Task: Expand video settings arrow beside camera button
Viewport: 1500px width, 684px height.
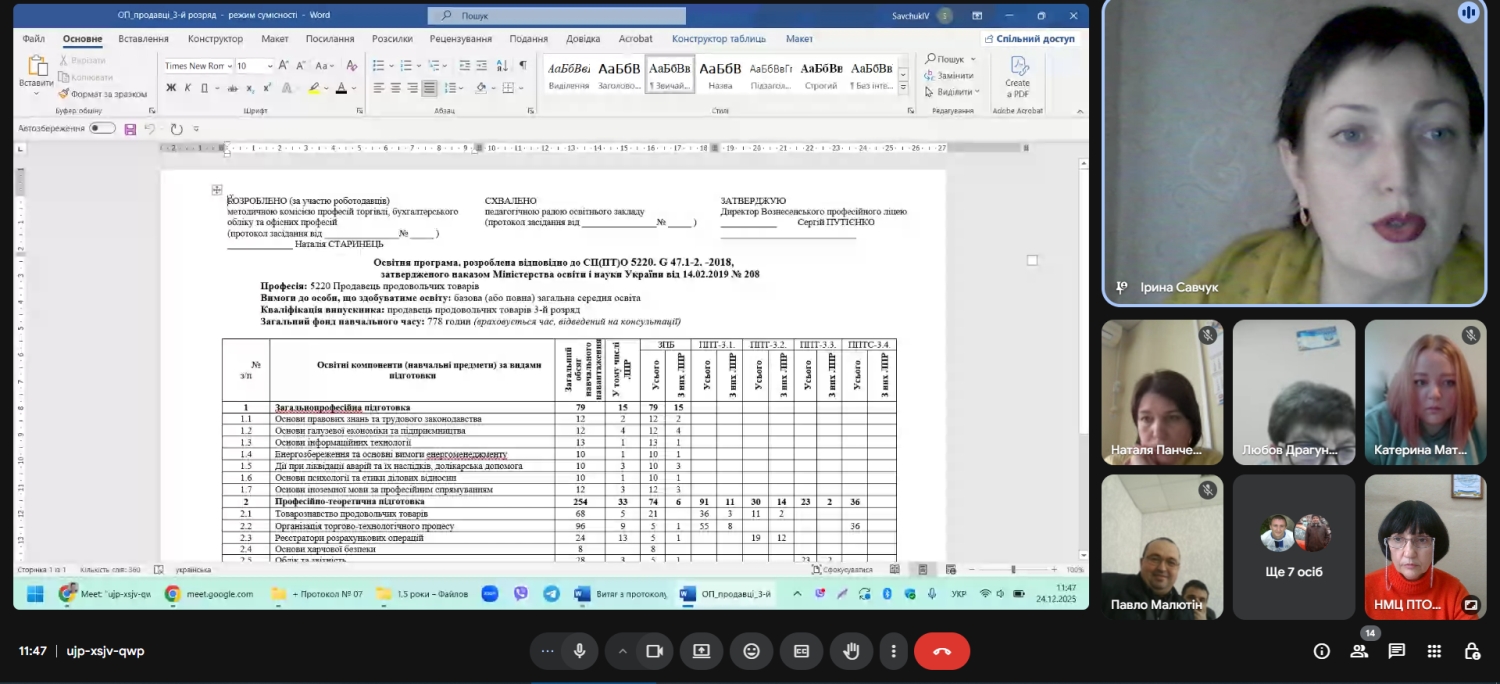Action: coord(623,651)
